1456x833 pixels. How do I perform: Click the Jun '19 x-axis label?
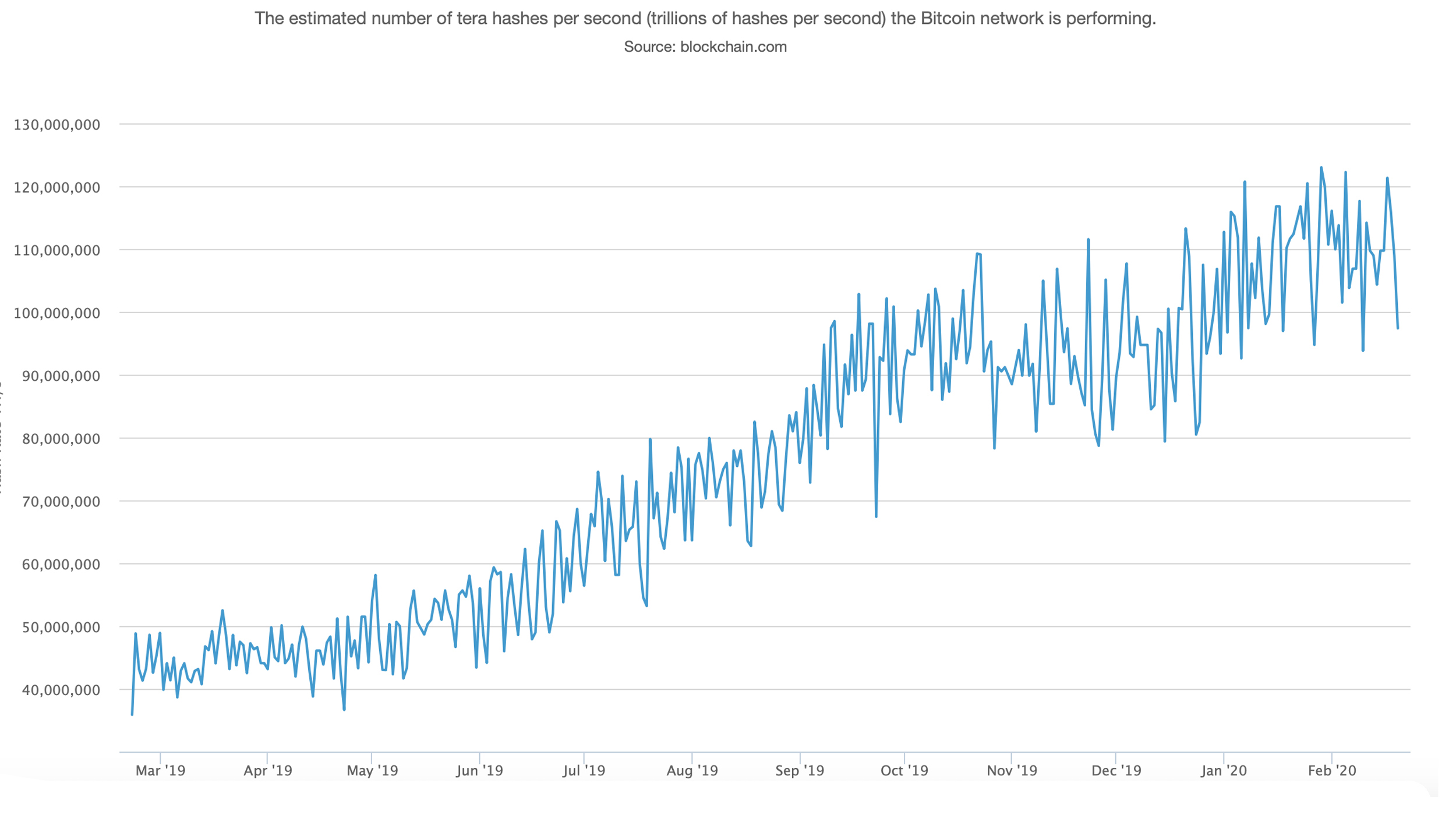coord(479,771)
